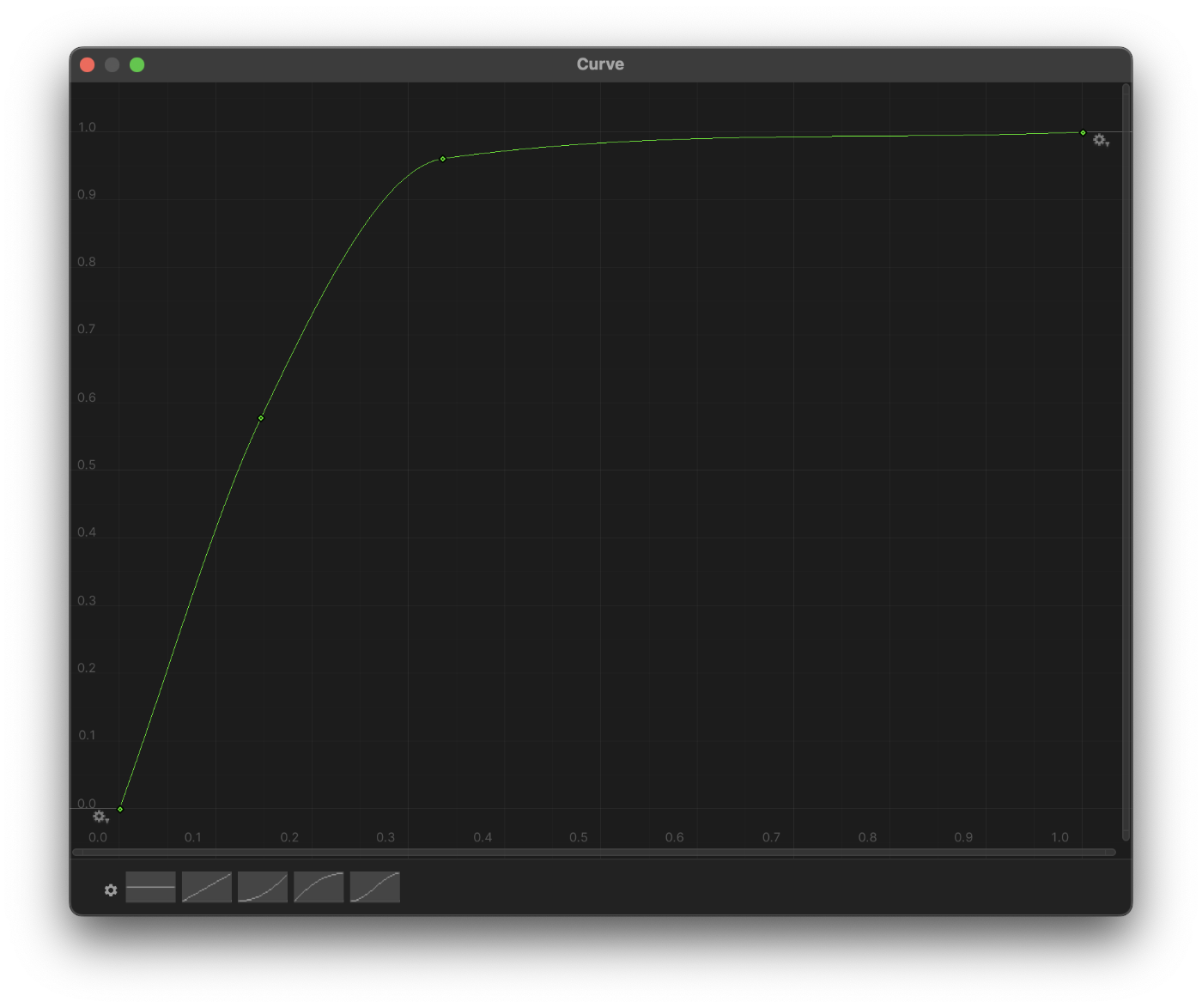Open wrap mode gear at curve end
This screenshot has width=1202, height=1008.
tap(1100, 141)
